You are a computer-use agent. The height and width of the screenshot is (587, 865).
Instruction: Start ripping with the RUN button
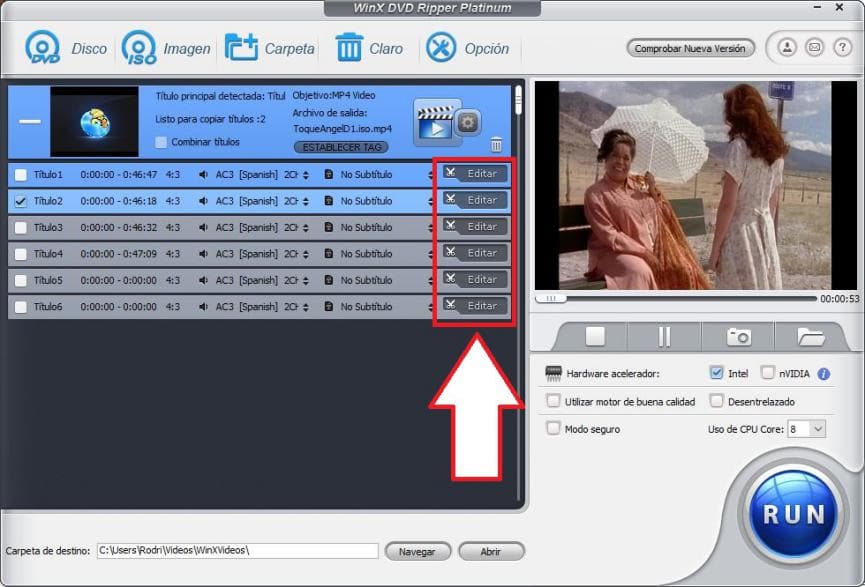click(791, 515)
